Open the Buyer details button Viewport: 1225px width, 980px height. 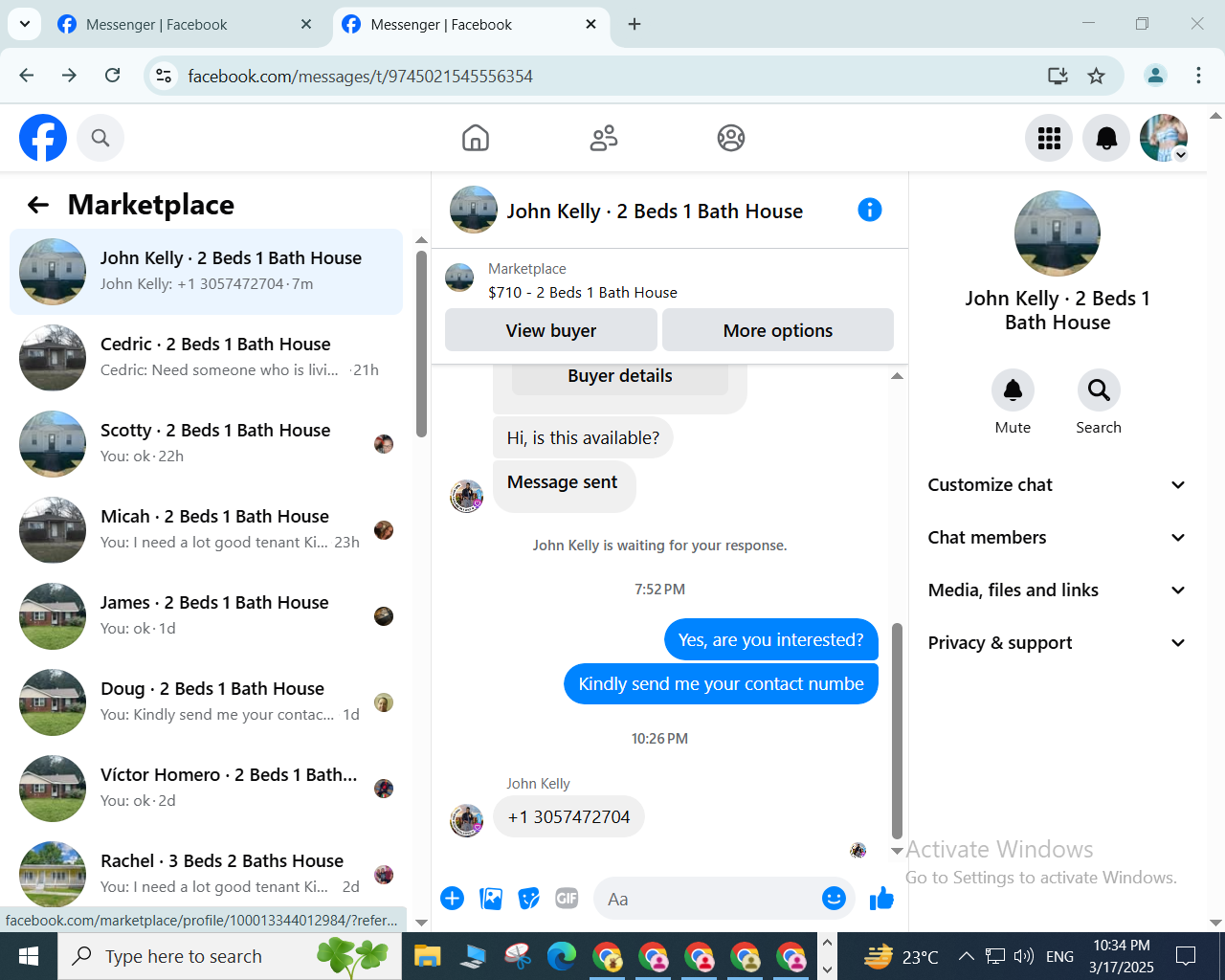620,377
